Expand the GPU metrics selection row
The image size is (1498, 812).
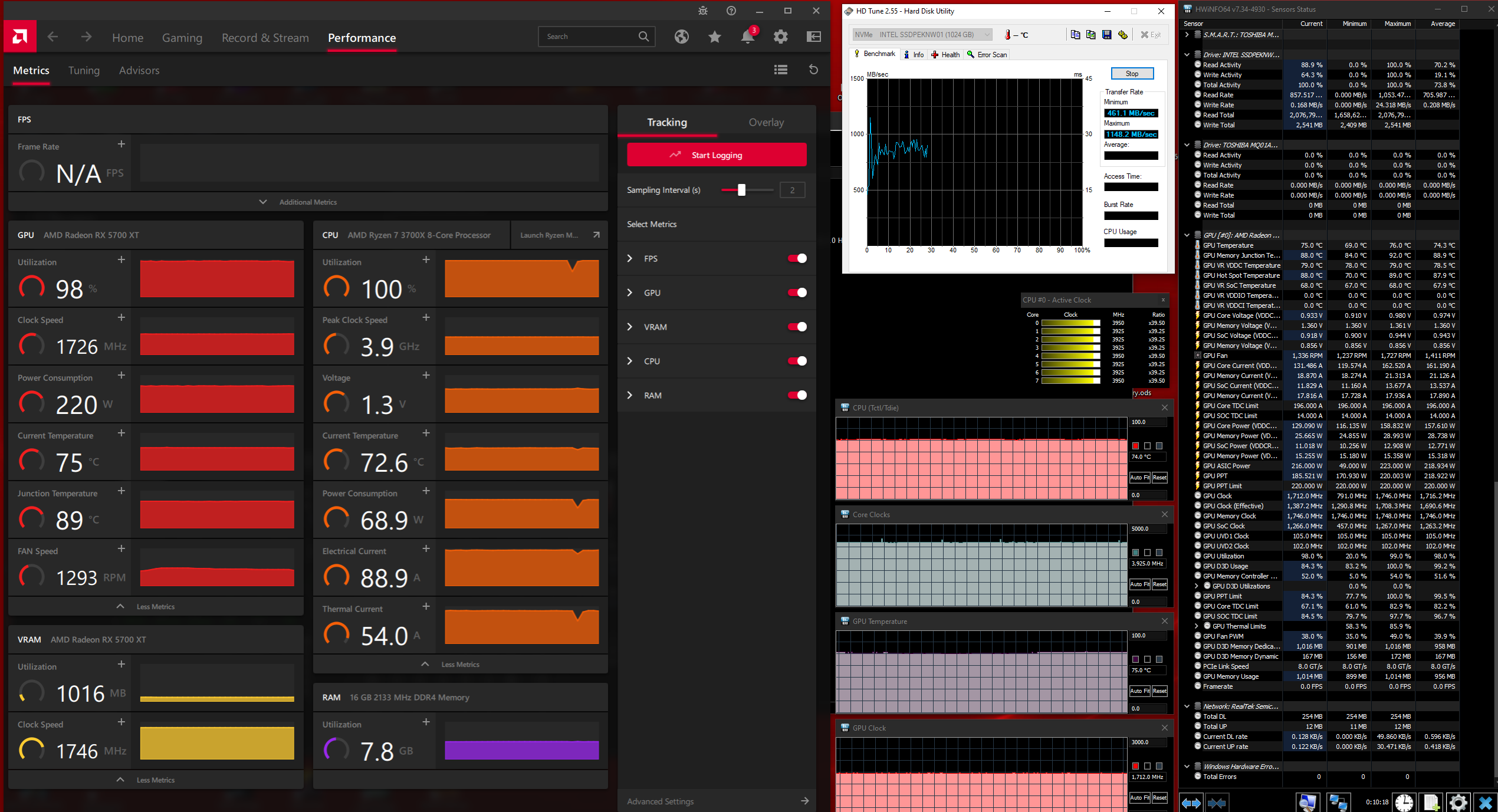[x=630, y=292]
